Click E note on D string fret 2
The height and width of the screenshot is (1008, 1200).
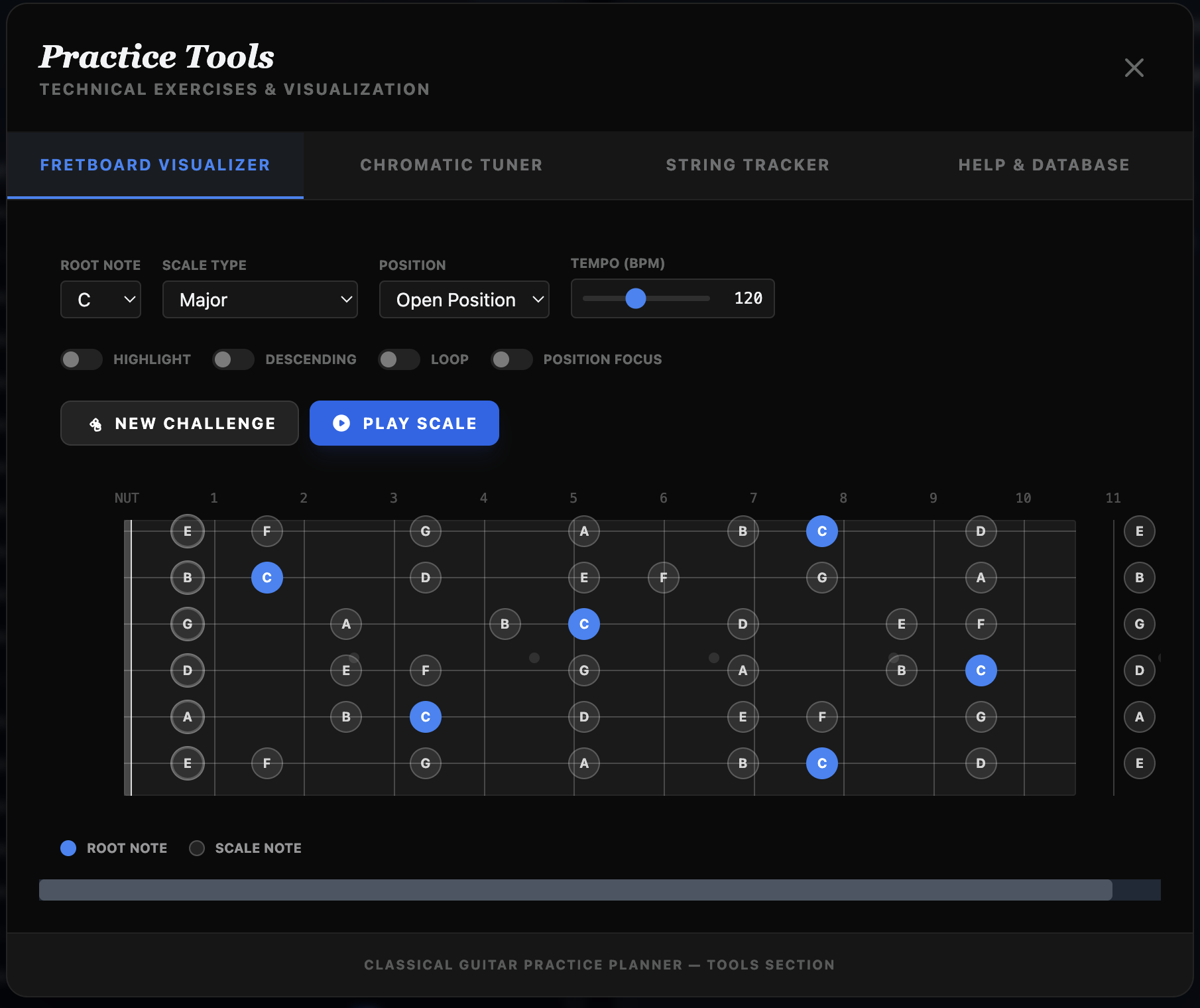(346, 670)
